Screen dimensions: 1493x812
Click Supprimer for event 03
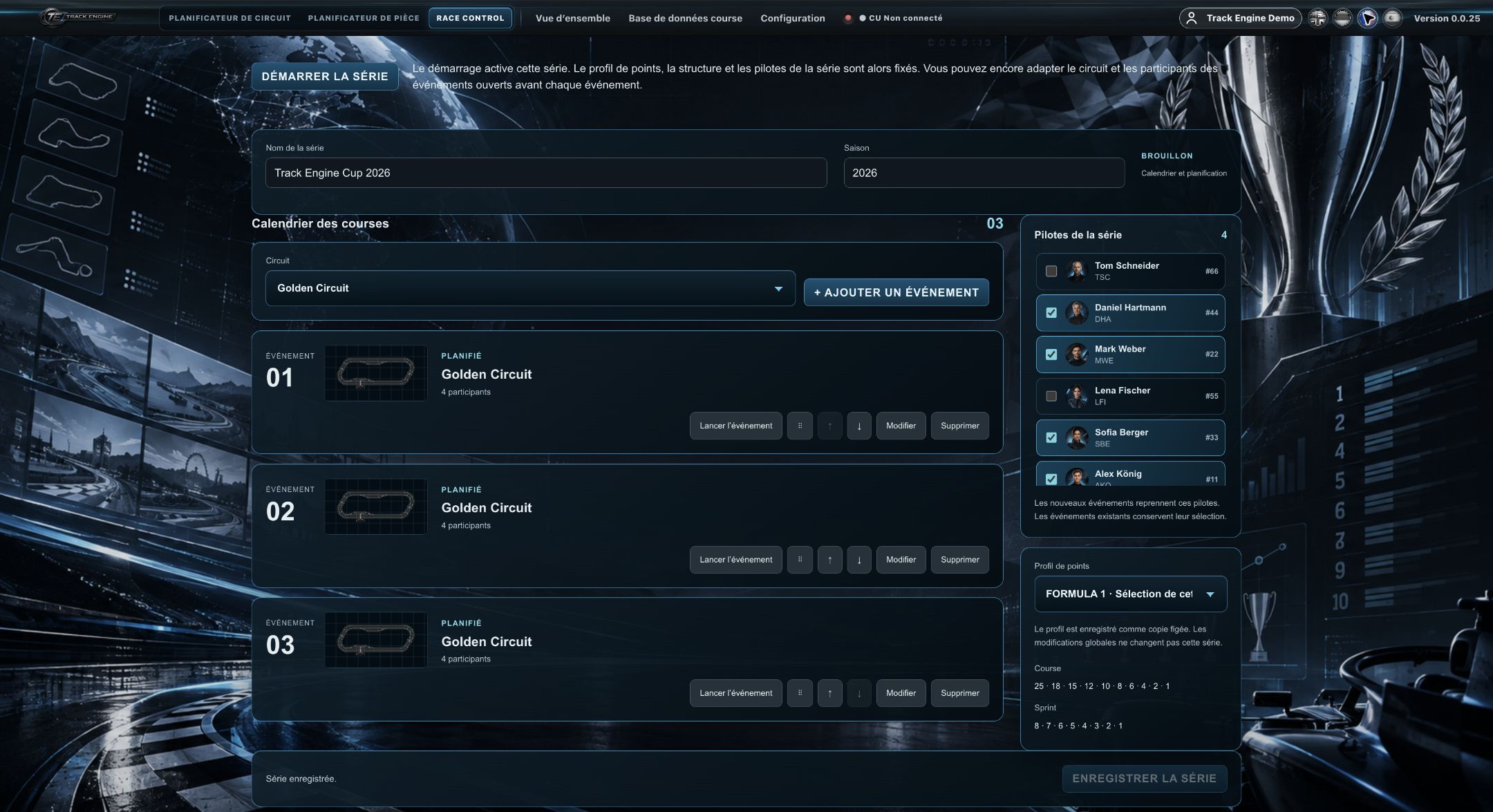(959, 693)
